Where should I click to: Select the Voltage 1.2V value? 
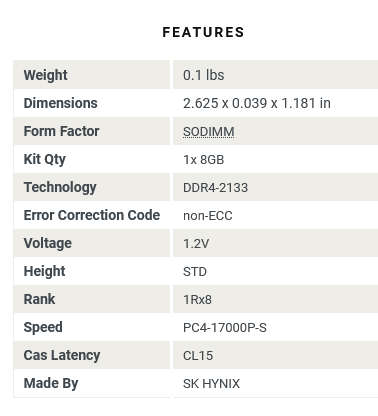196,244
